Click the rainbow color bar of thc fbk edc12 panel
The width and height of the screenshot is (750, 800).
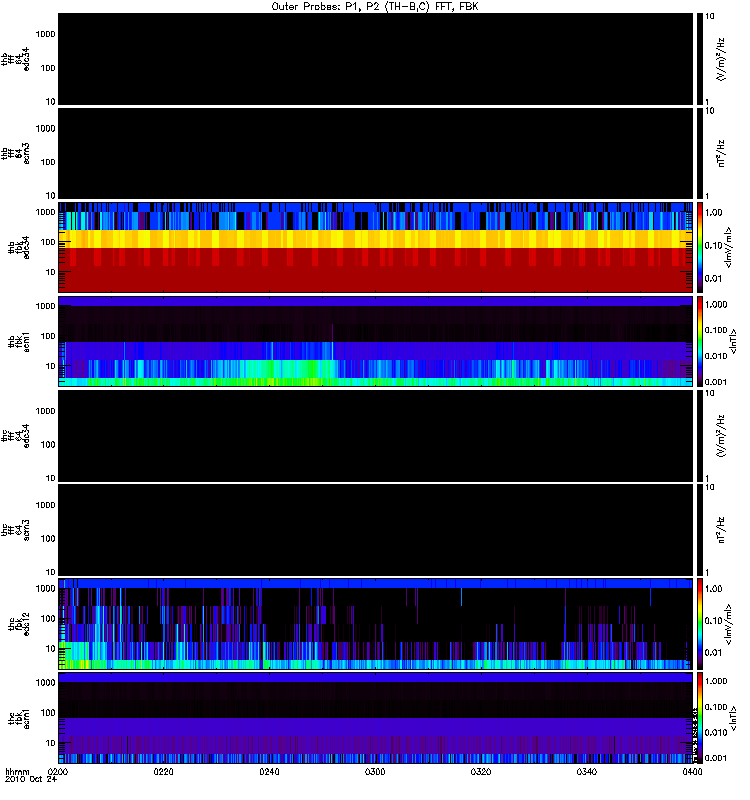pyautogui.click(x=700, y=623)
